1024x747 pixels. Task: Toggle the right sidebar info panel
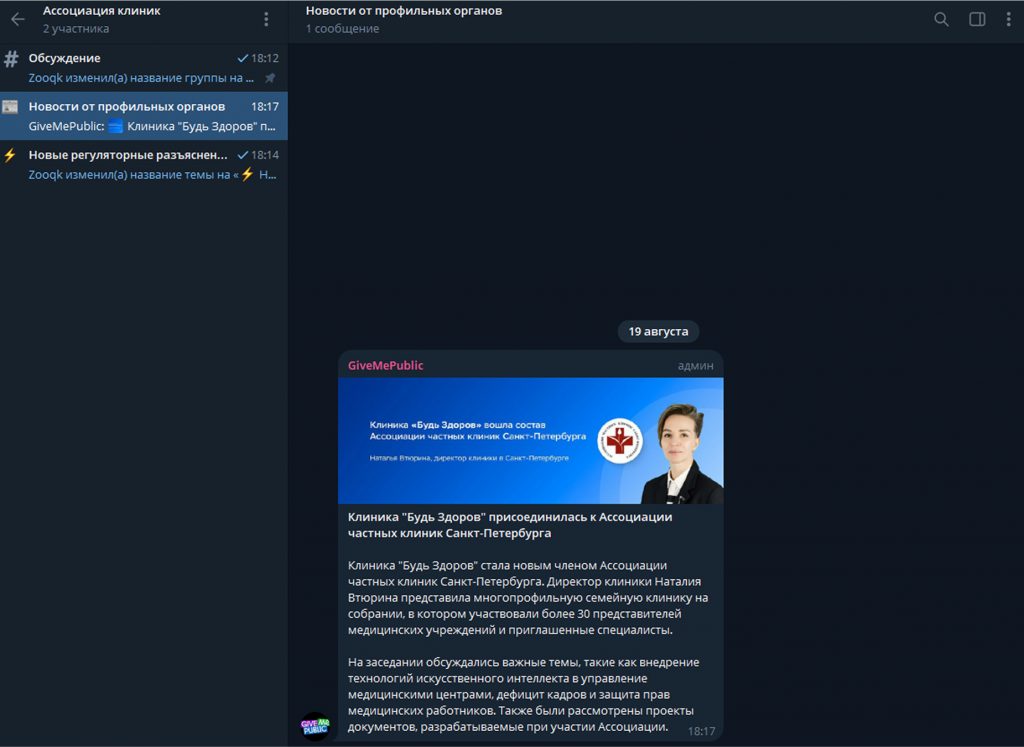(x=977, y=19)
